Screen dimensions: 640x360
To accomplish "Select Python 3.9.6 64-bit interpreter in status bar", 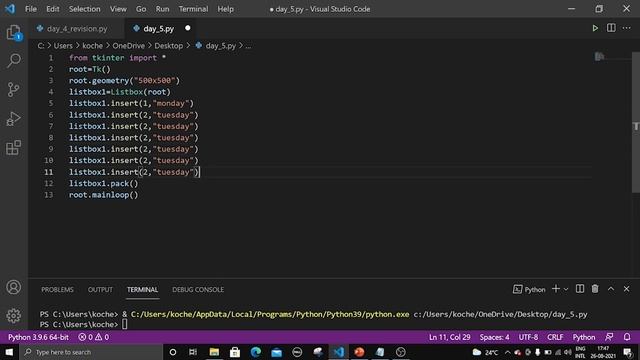I will pyautogui.click(x=38, y=337).
